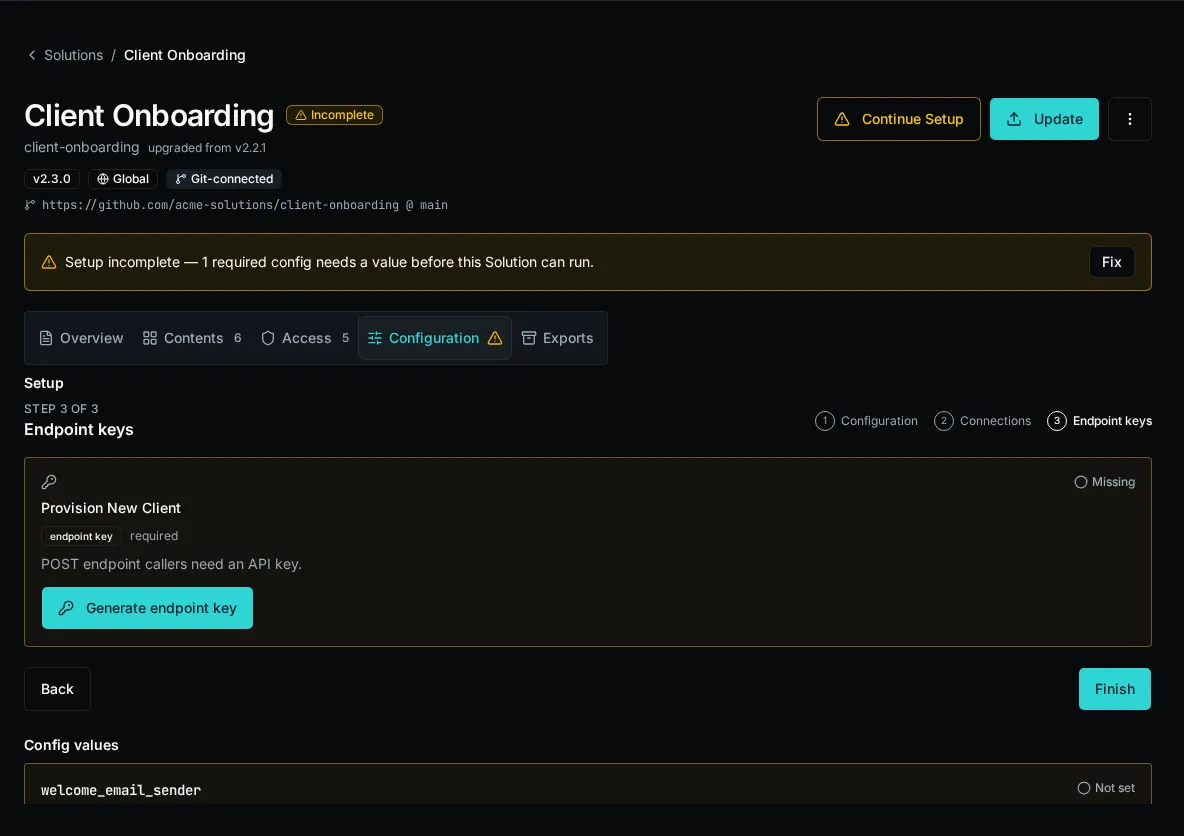Click the Not set status indicator
This screenshot has width=1184, height=836.
pos(1106,788)
